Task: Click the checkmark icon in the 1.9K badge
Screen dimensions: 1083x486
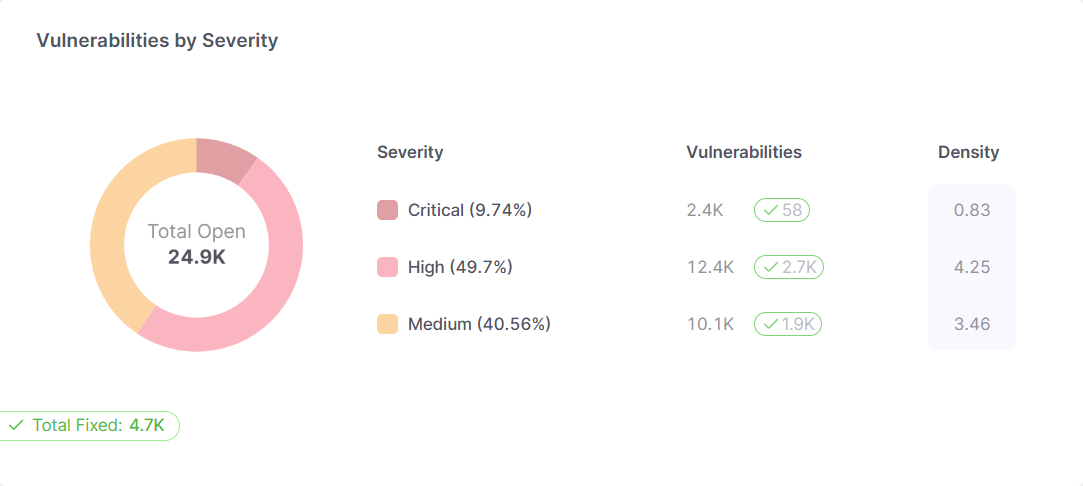Action: (x=770, y=324)
